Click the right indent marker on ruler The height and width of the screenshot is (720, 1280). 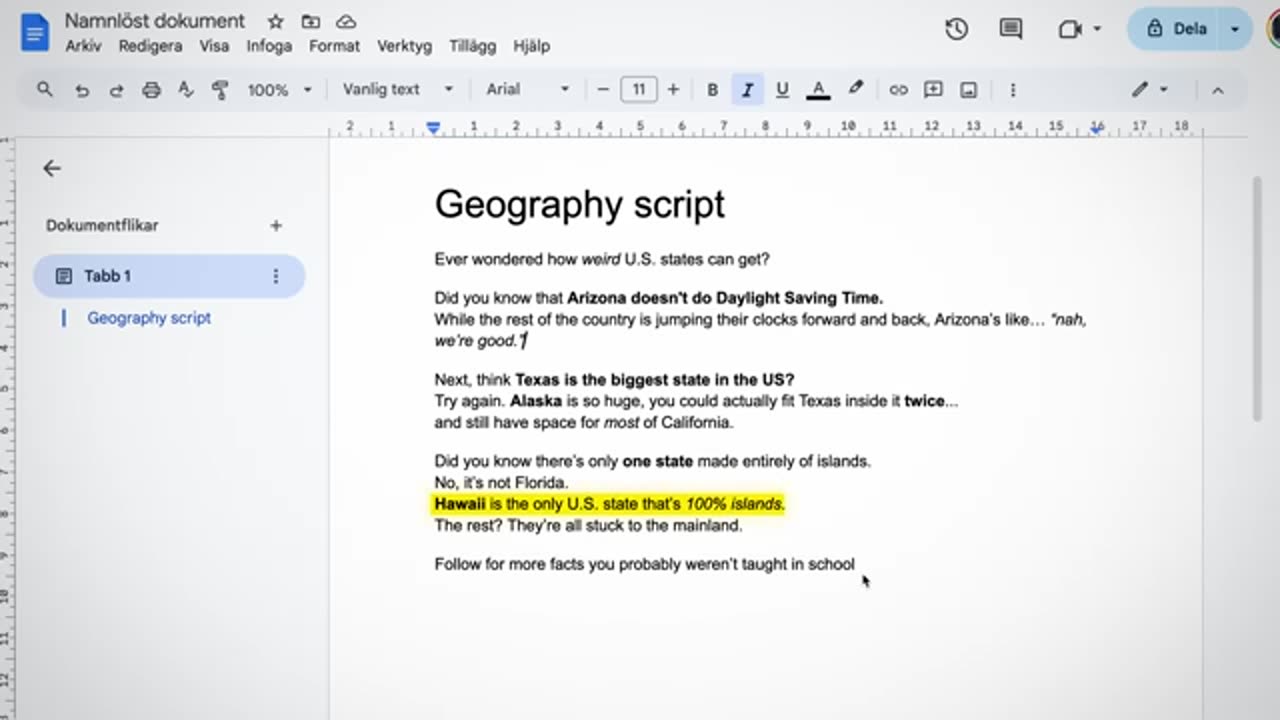coord(1097,128)
